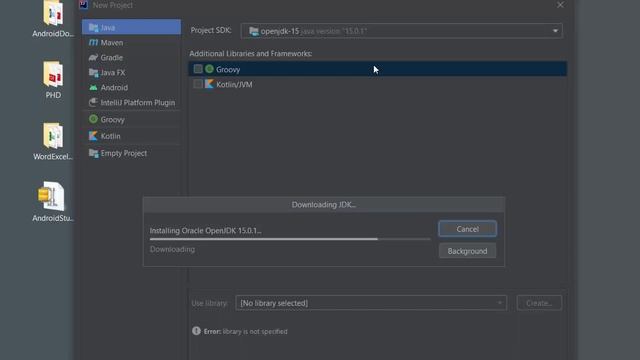Close the New Project dialog
This screenshot has height=360, width=640.
click(x=560, y=5)
